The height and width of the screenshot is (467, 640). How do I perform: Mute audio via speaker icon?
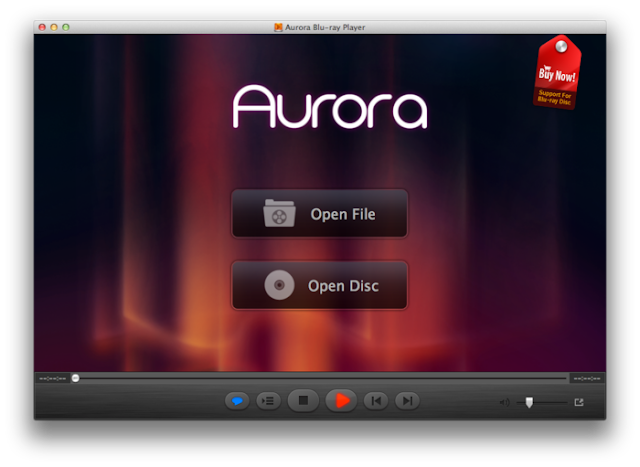point(504,403)
